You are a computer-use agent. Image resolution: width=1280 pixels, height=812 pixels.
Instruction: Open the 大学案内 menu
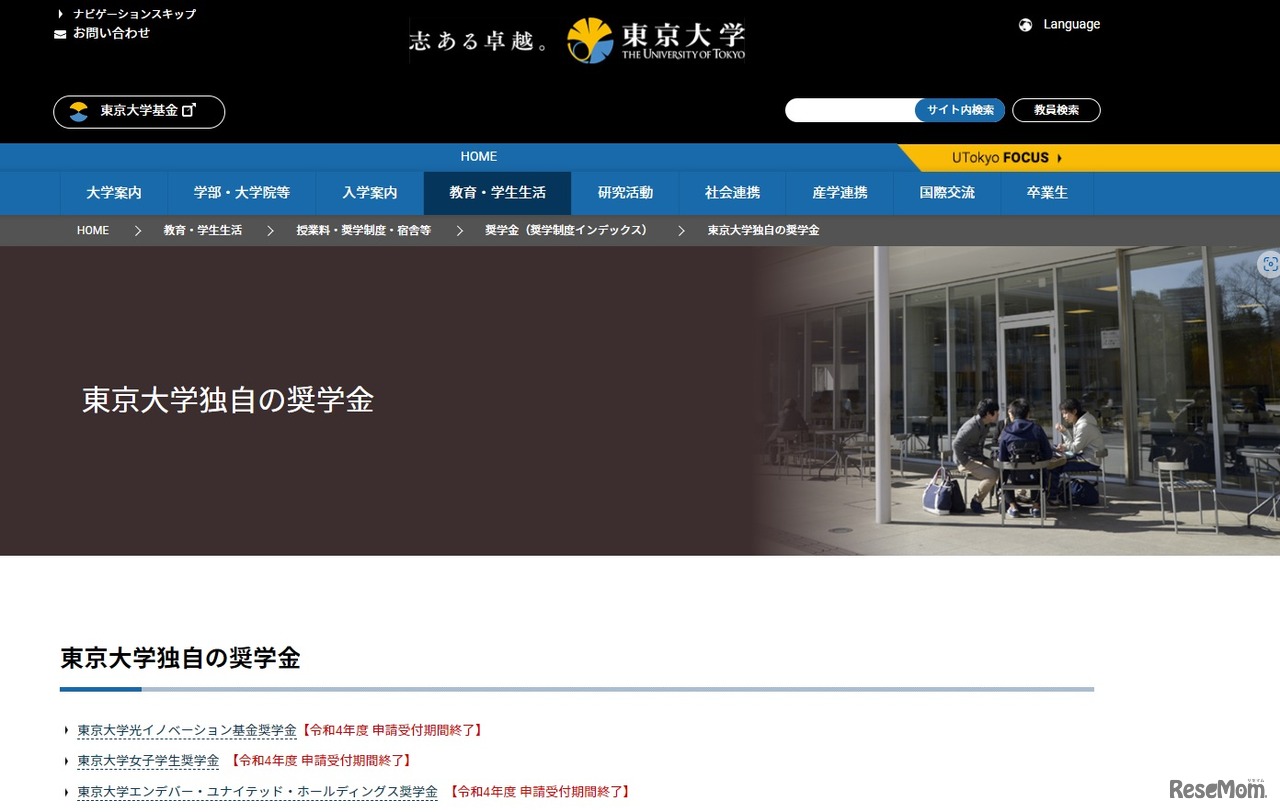tap(114, 193)
